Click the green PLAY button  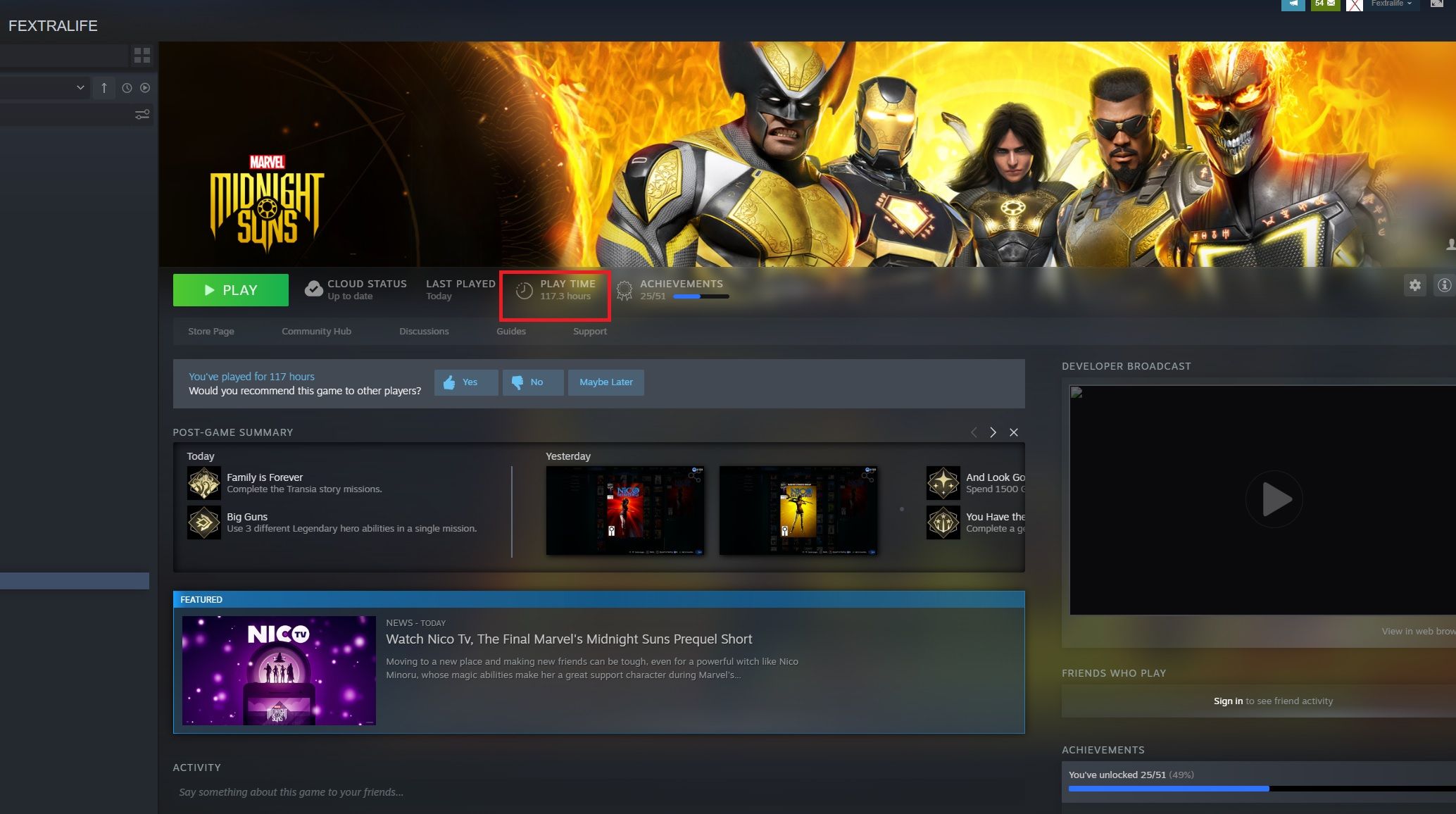(x=231, y=290)
